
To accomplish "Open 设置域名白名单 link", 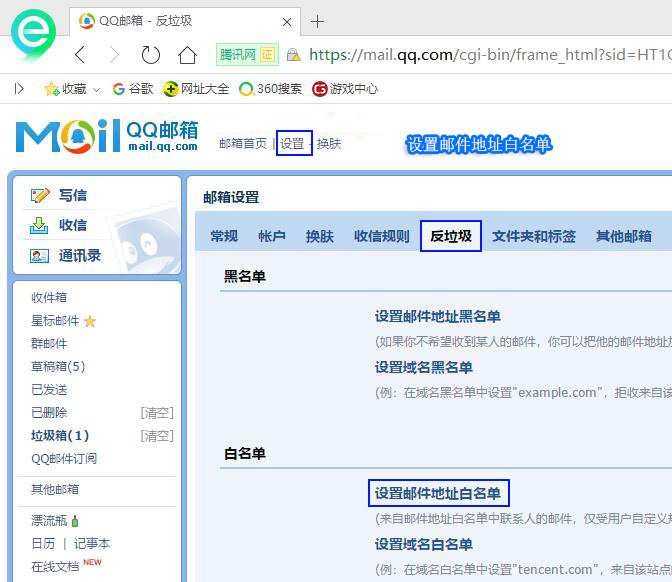I will (423, 544).
